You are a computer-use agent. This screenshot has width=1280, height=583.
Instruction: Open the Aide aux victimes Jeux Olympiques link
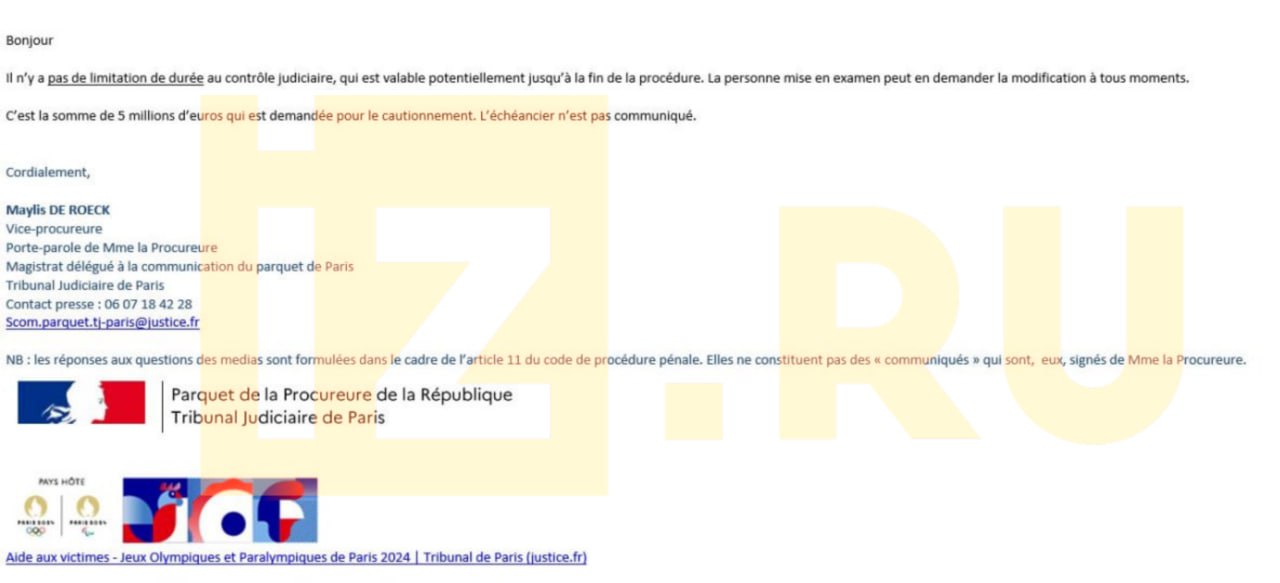pos(296,557)
